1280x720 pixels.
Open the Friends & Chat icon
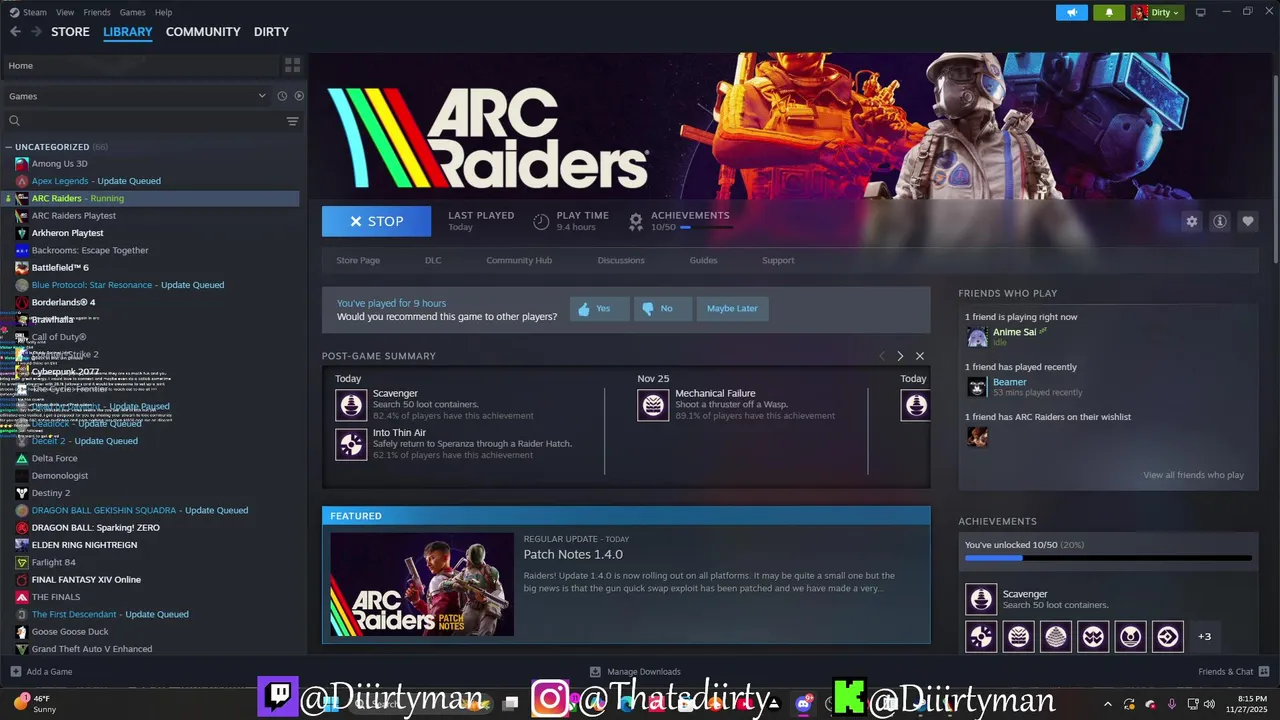click(1264, 671)
